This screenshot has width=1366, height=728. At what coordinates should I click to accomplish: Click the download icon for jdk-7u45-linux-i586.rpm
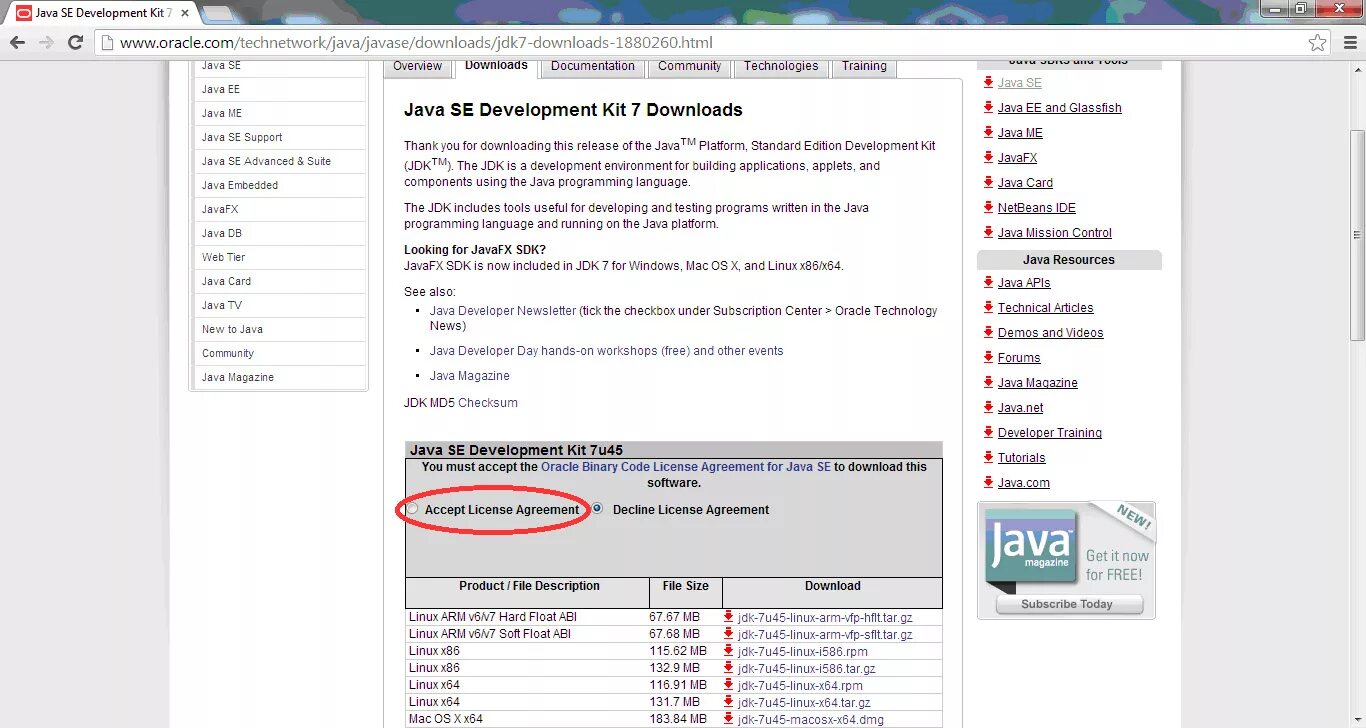[729, 651]
